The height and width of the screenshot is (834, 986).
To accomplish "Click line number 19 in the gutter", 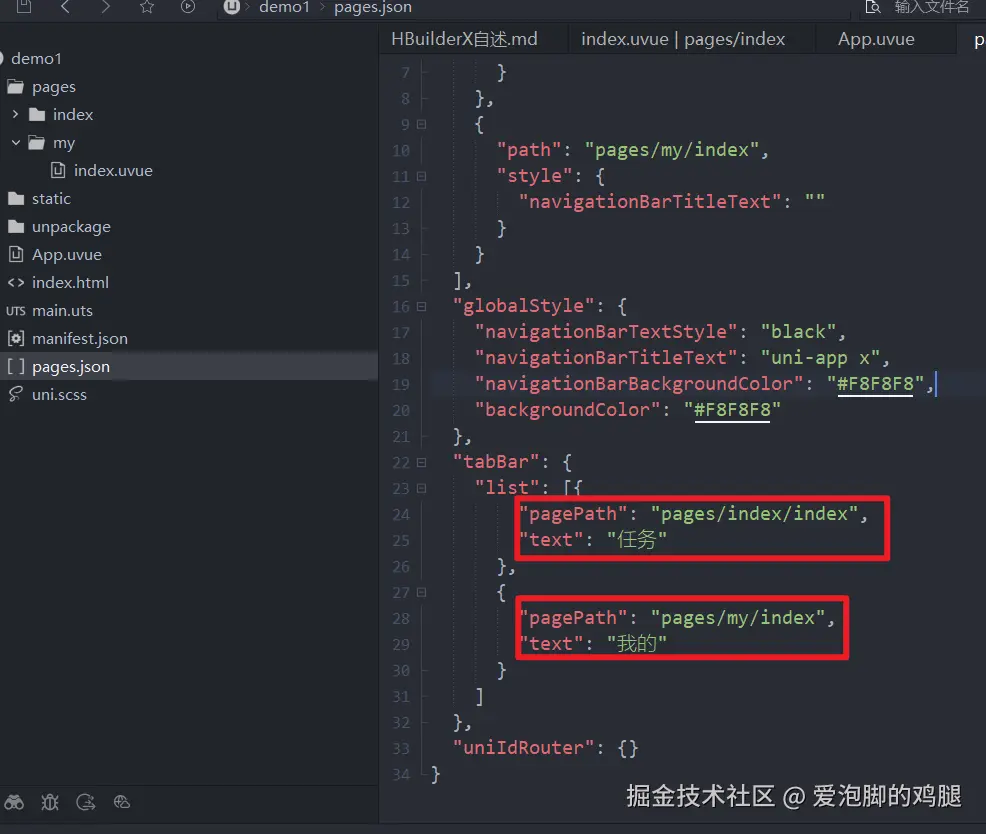I will pos(401,384).
